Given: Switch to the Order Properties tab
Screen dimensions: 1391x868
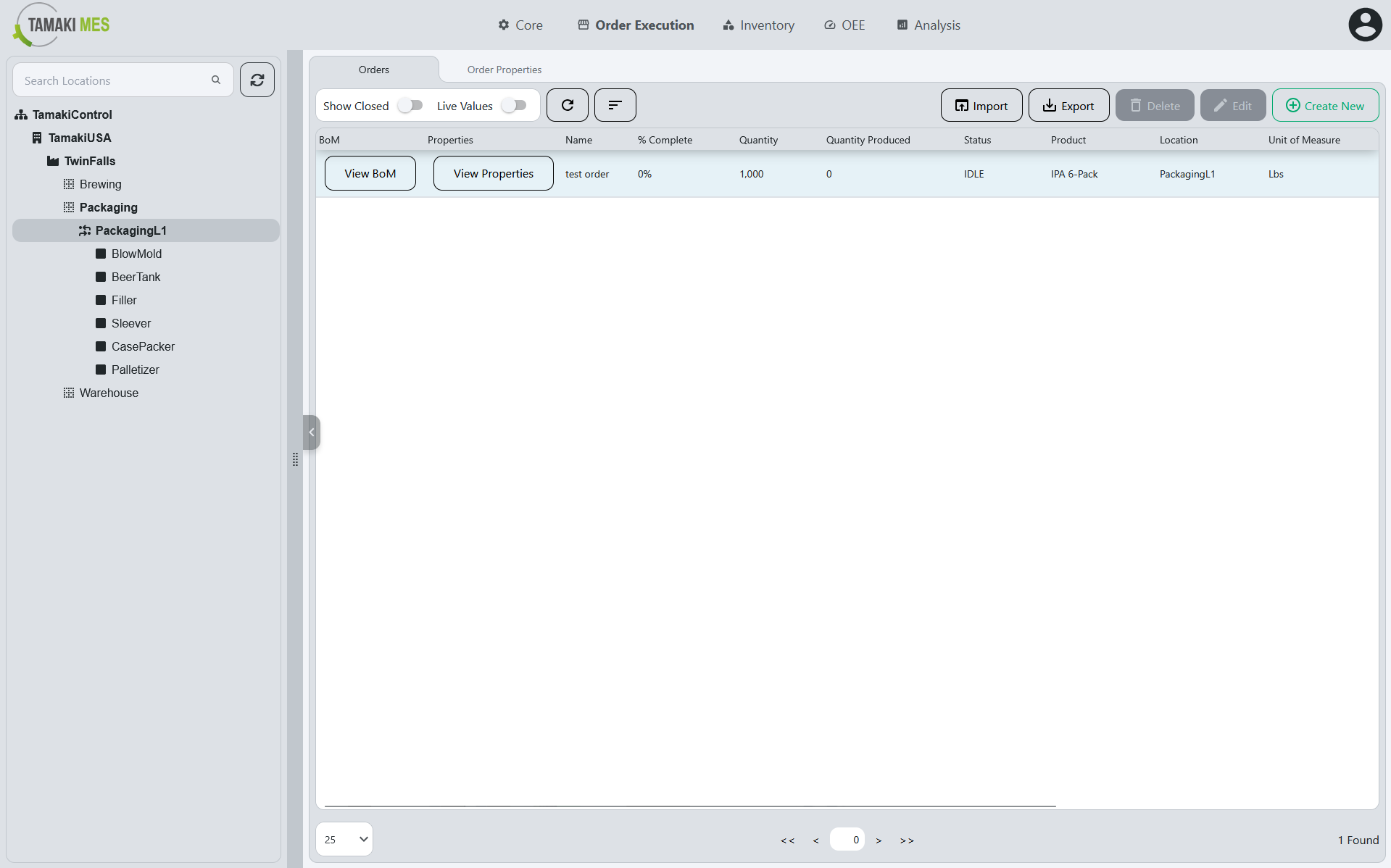Looking at the screenshot, I should click(505, 70).
